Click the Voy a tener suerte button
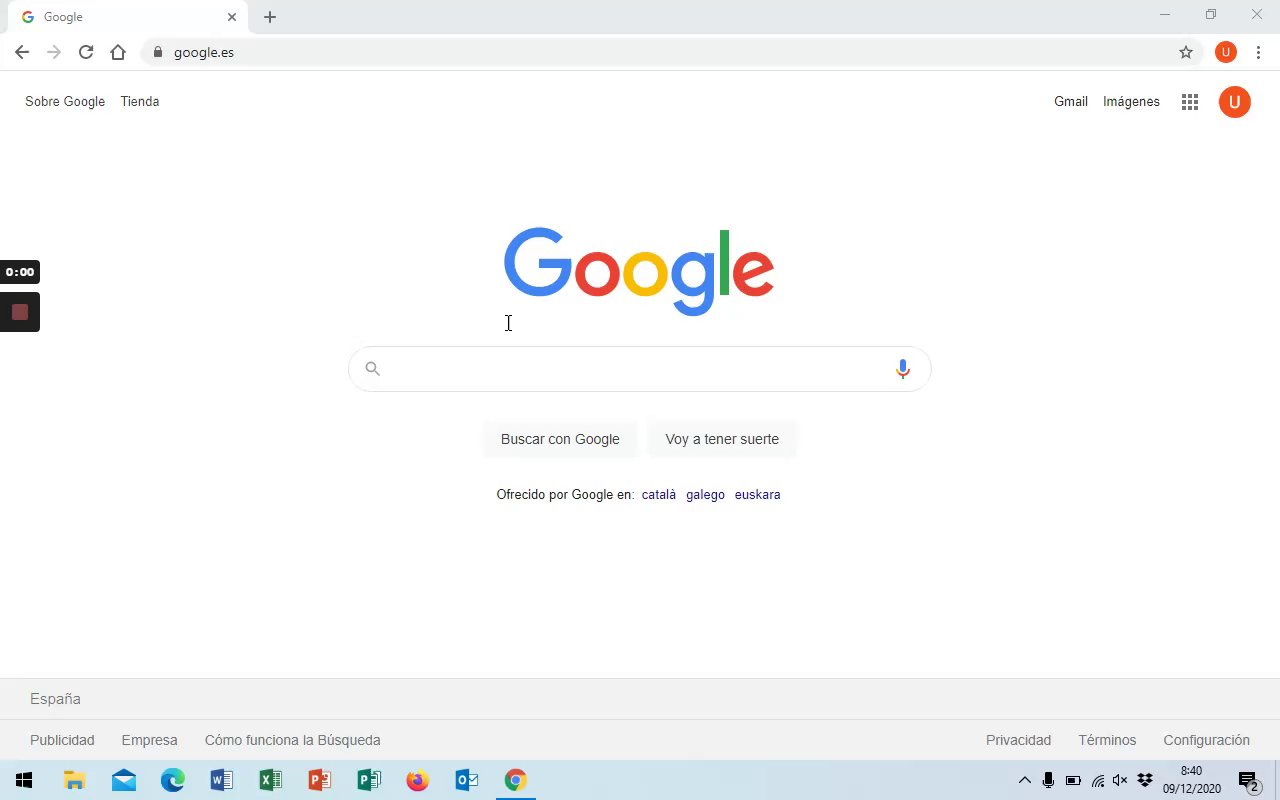 click(722, 439)
